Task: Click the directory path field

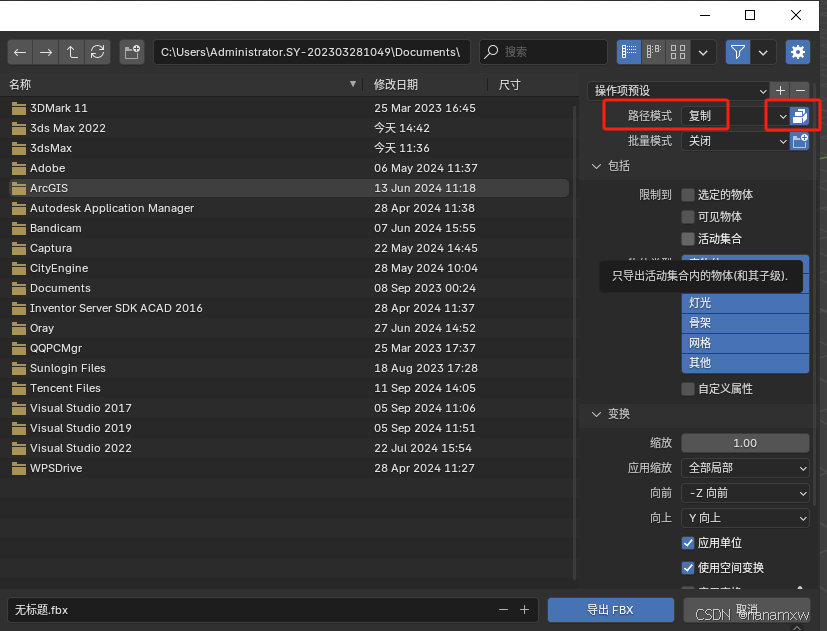Action: click(312, 52)
